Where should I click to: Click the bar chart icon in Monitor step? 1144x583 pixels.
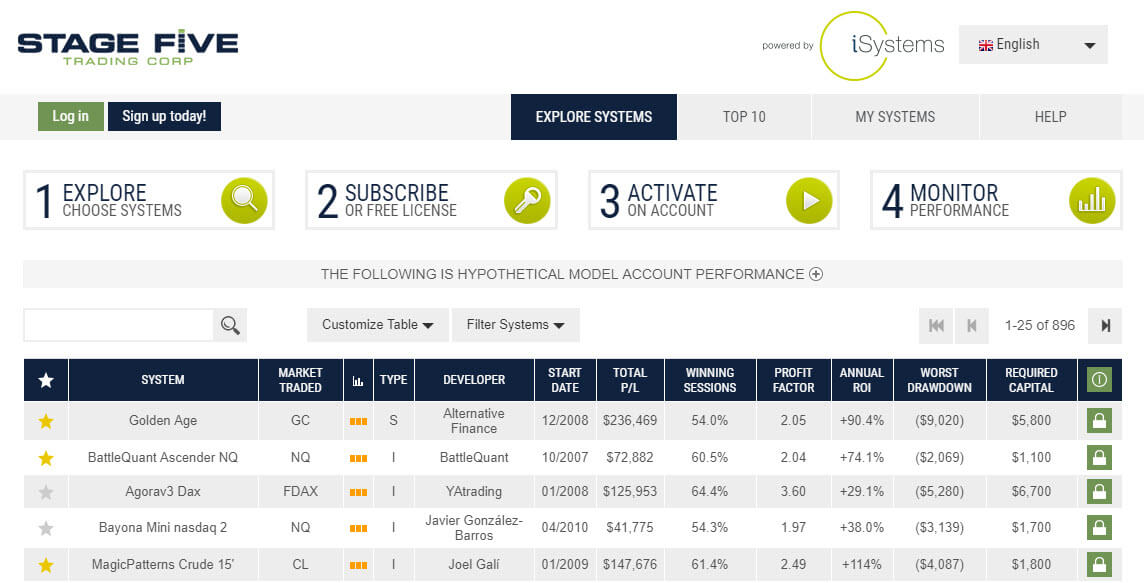click(1091, 200)
